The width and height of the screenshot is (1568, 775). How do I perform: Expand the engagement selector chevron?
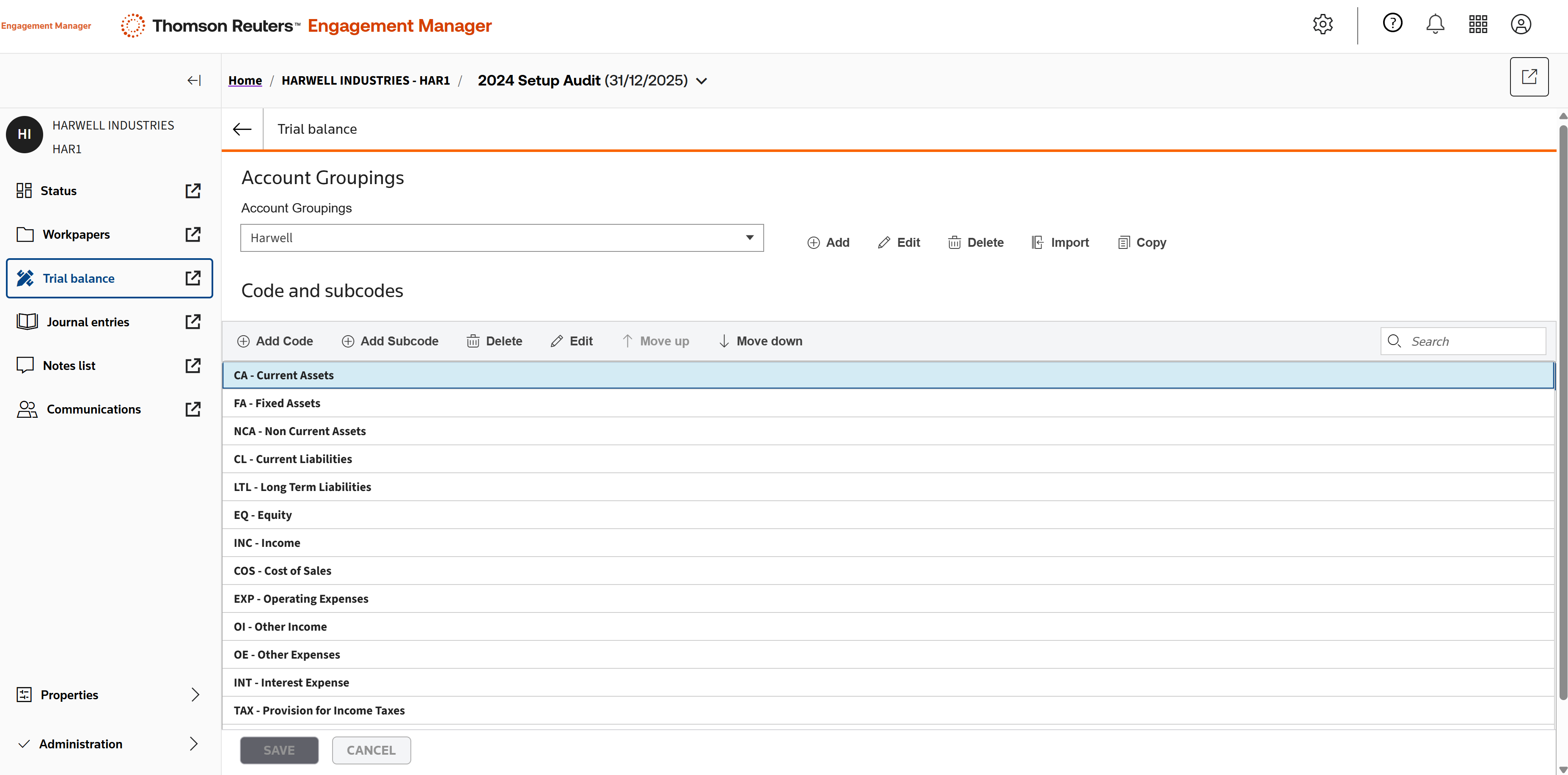701,81
